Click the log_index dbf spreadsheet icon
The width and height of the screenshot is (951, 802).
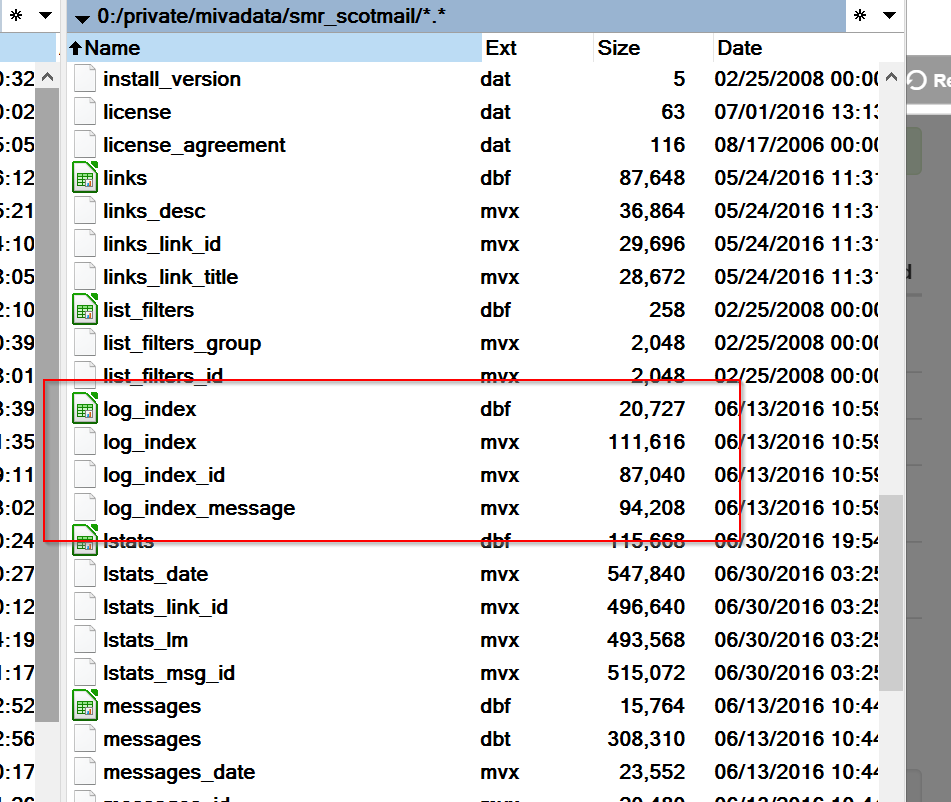pyautogui.click(x=85, y=409)
